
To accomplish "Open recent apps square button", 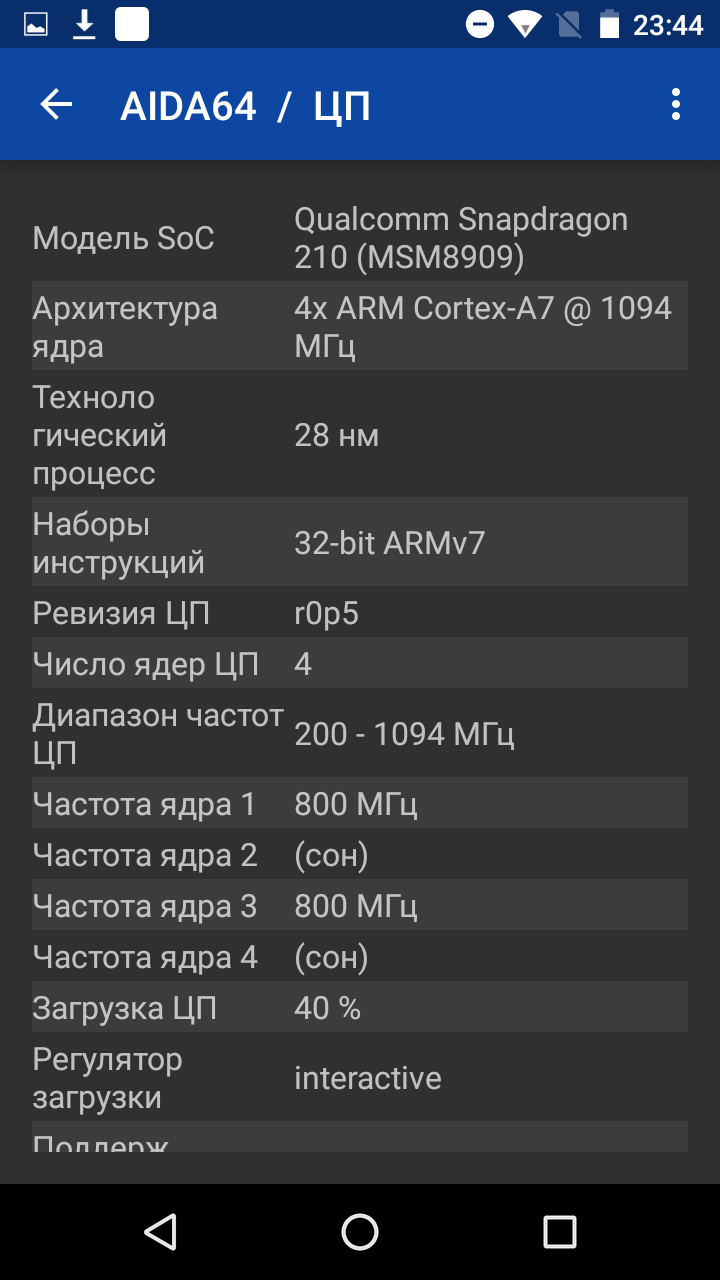I will pos(560,1232).
